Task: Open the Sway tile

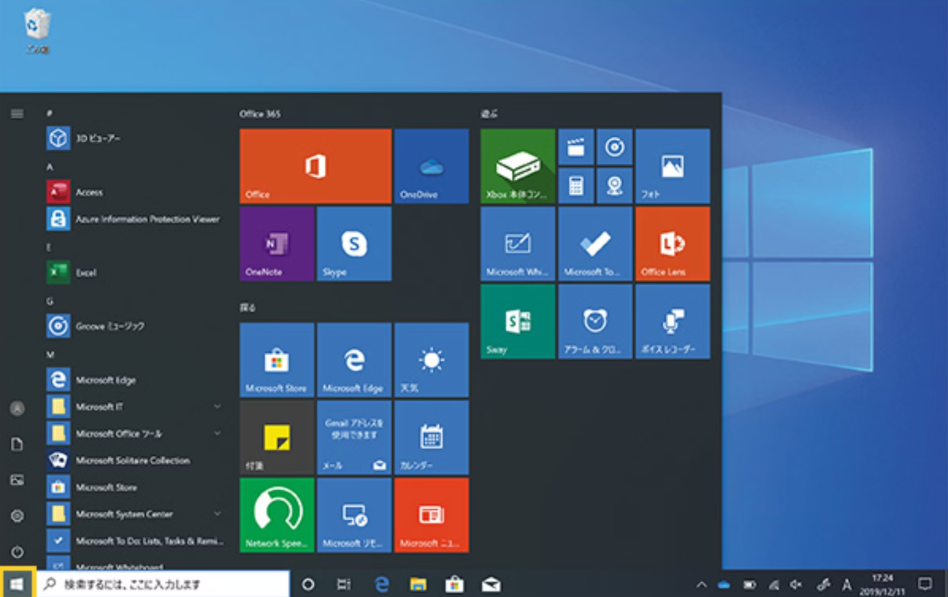Action: click(518, 321)
